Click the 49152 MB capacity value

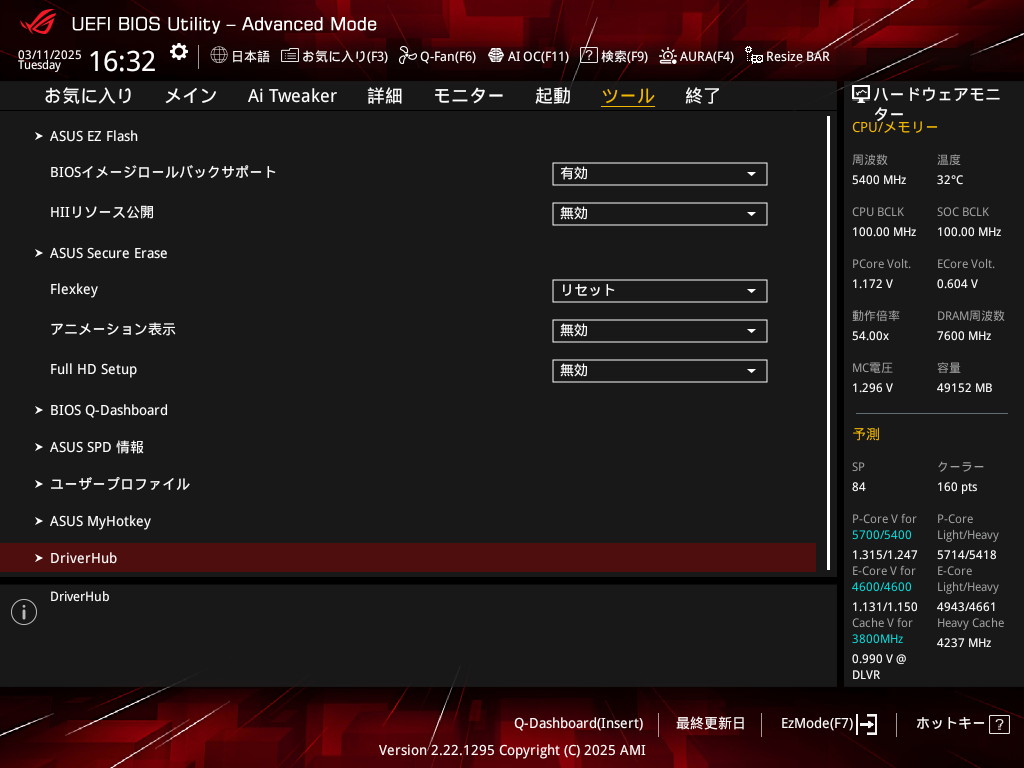[965, 388]
